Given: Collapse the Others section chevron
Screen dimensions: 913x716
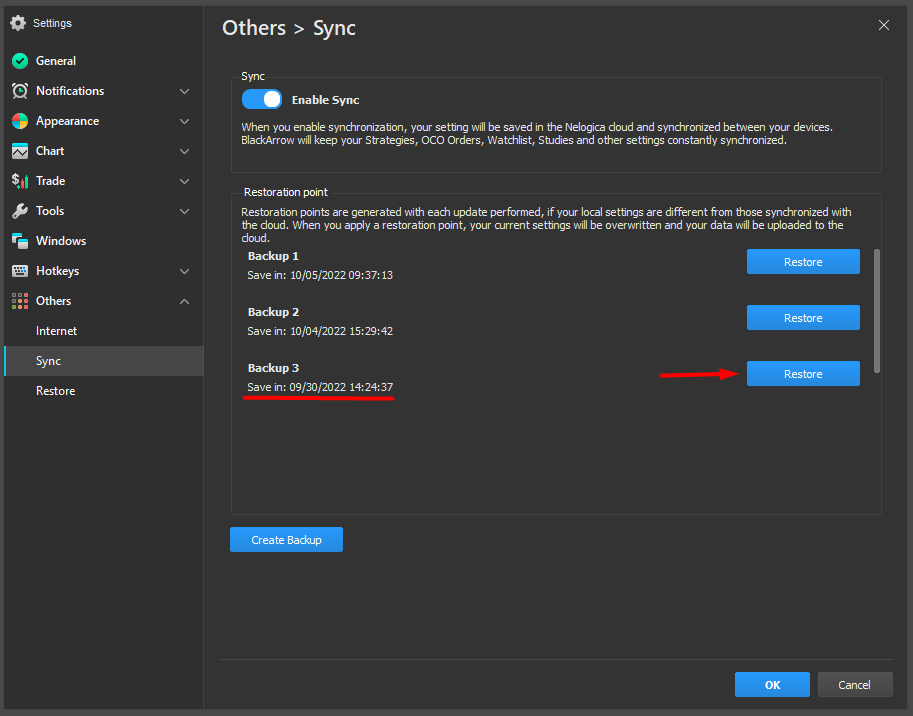Looking at the screenshot, I should click(184, 301).
